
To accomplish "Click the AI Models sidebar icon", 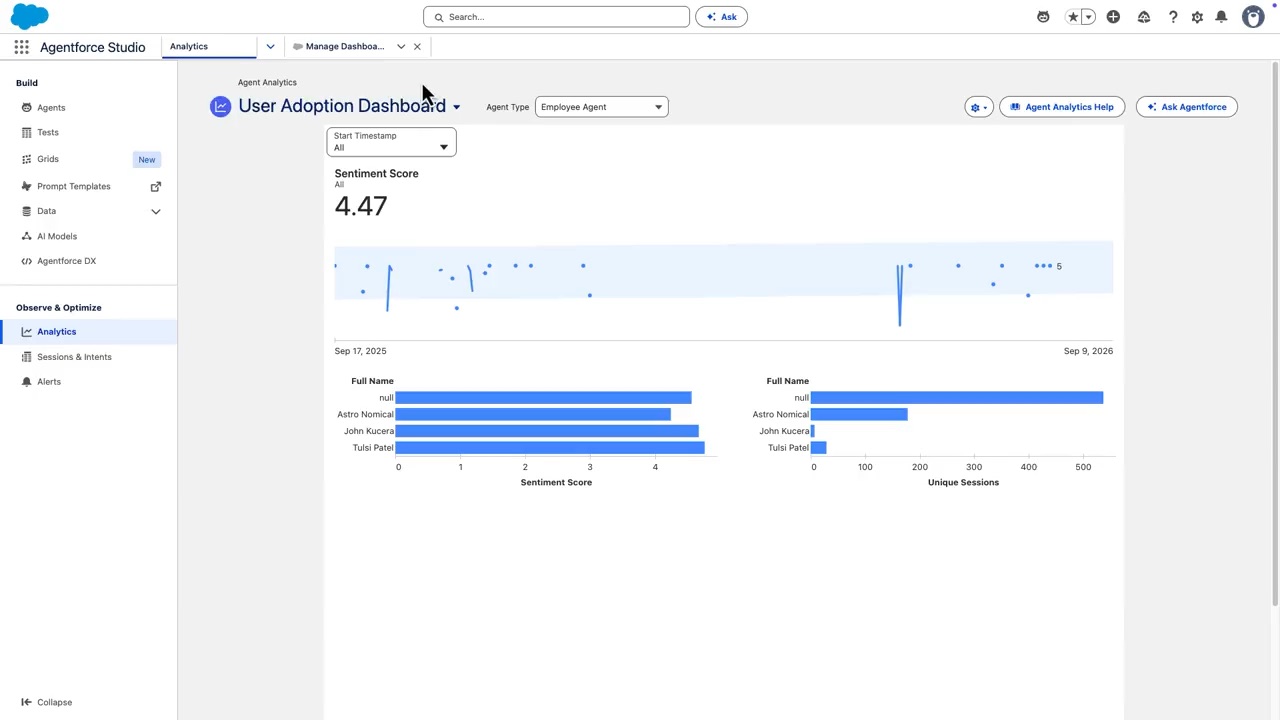I will [x=27, y=236].
